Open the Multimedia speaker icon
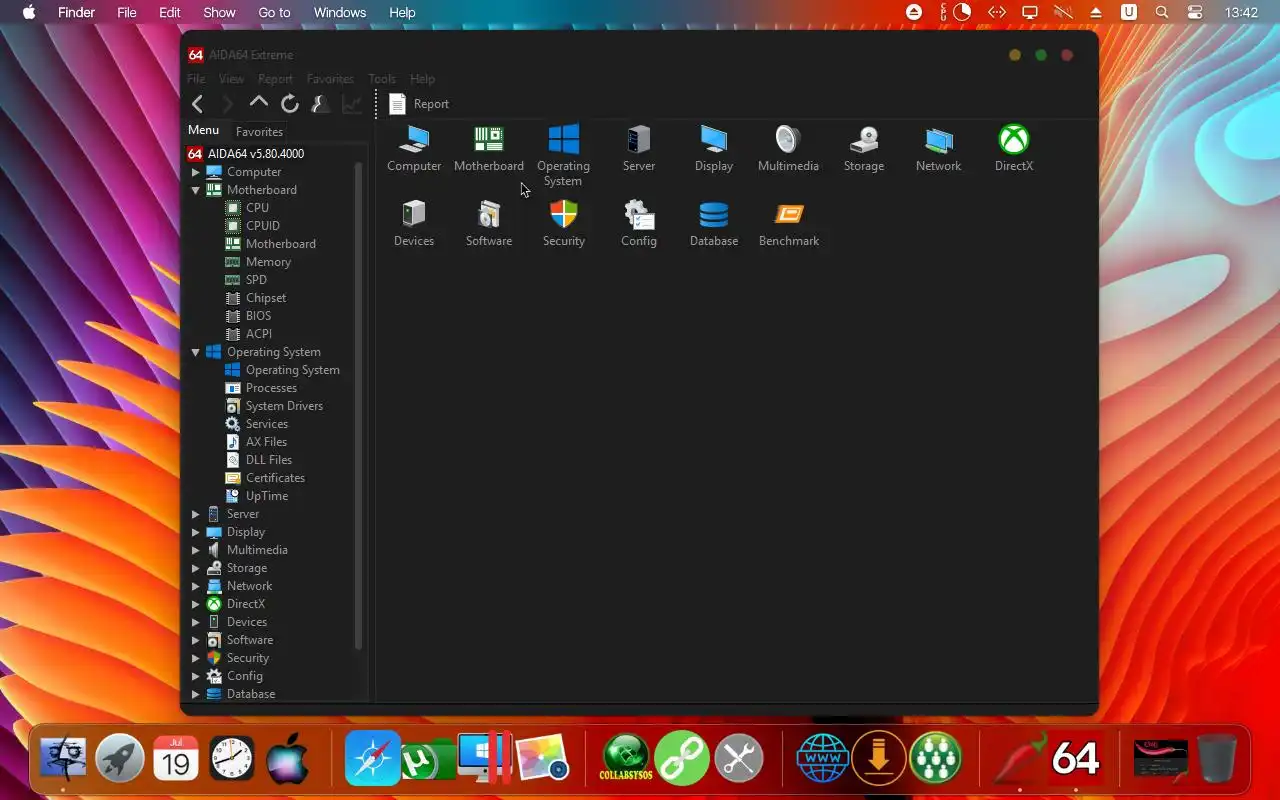The height and width of the screenshot is (800, 1280). 788,140
